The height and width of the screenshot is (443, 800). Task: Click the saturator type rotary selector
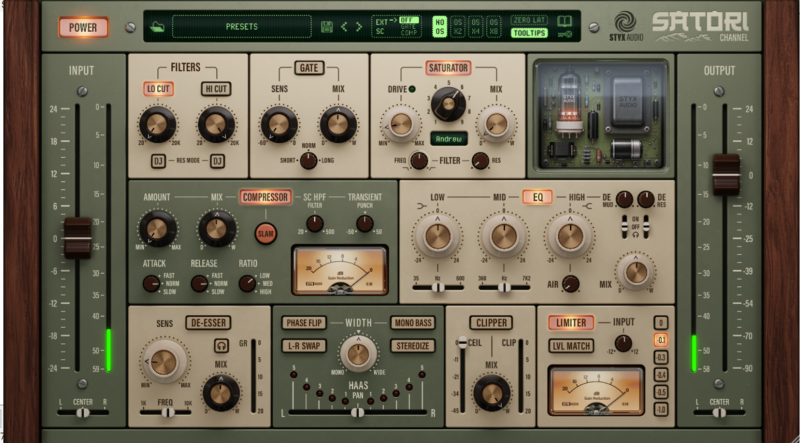pyautogui.click(x=448, y=104)
